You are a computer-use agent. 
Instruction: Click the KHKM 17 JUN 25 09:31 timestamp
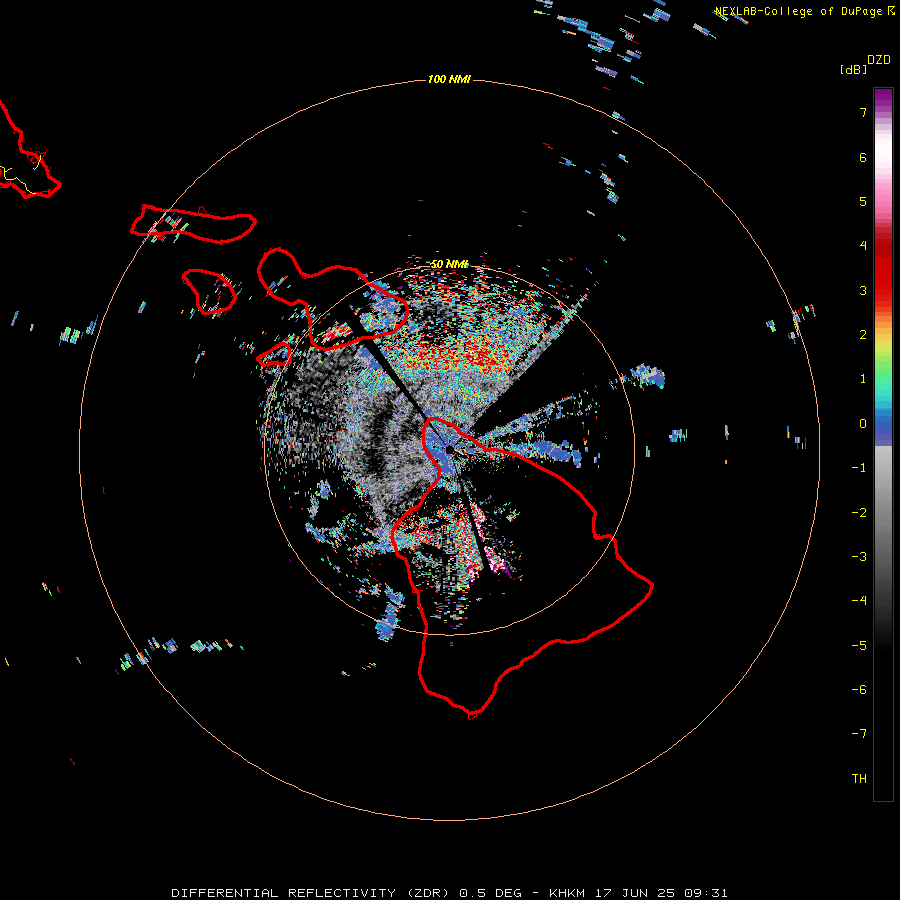click(638, 893)
